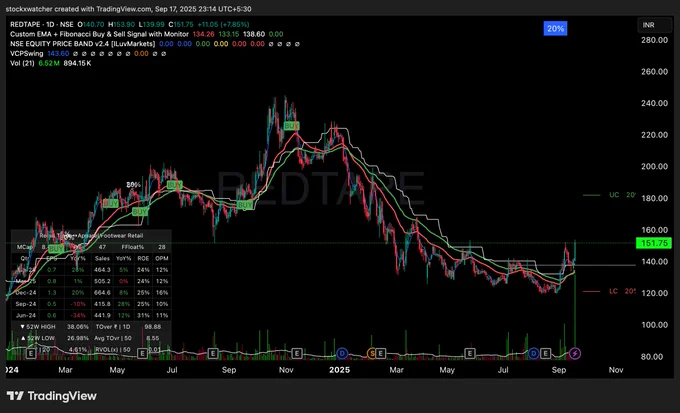The image size is (680, 413).
Task: Click the 441.9 sales cell
Action: pyautogui.click(x=102, y=315)
